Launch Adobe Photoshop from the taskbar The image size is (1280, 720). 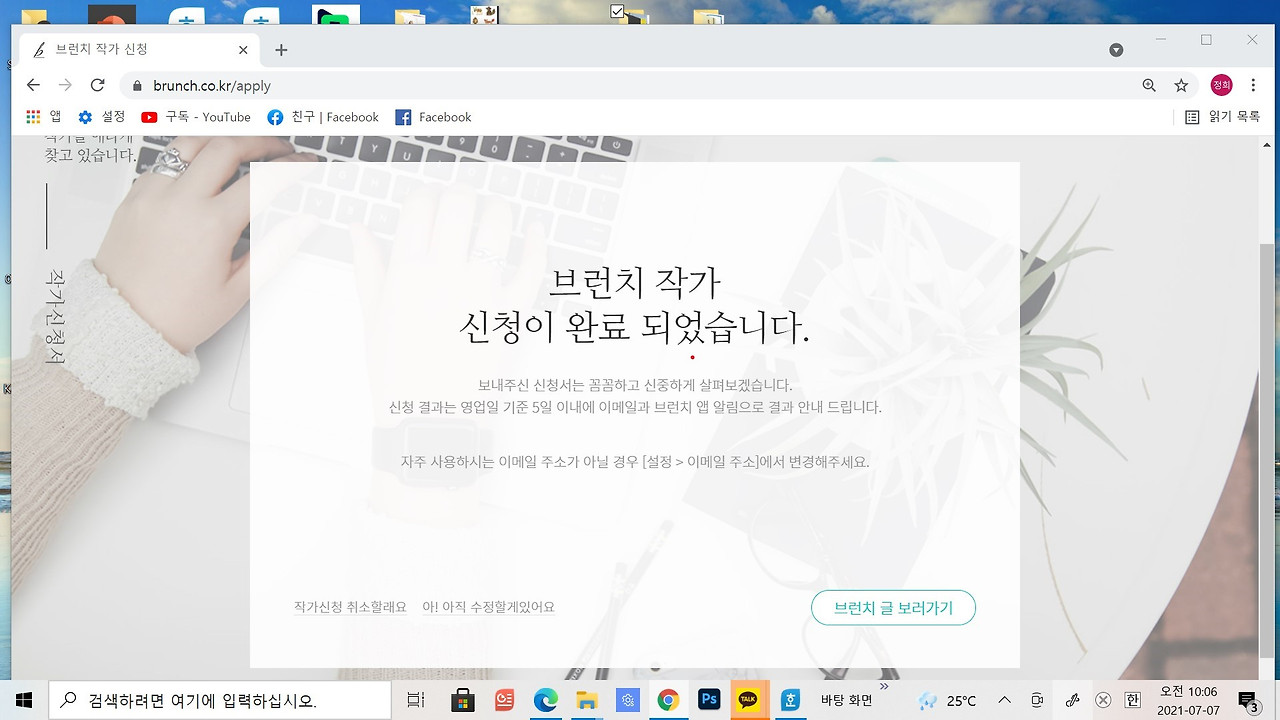(x=709, y=699)
